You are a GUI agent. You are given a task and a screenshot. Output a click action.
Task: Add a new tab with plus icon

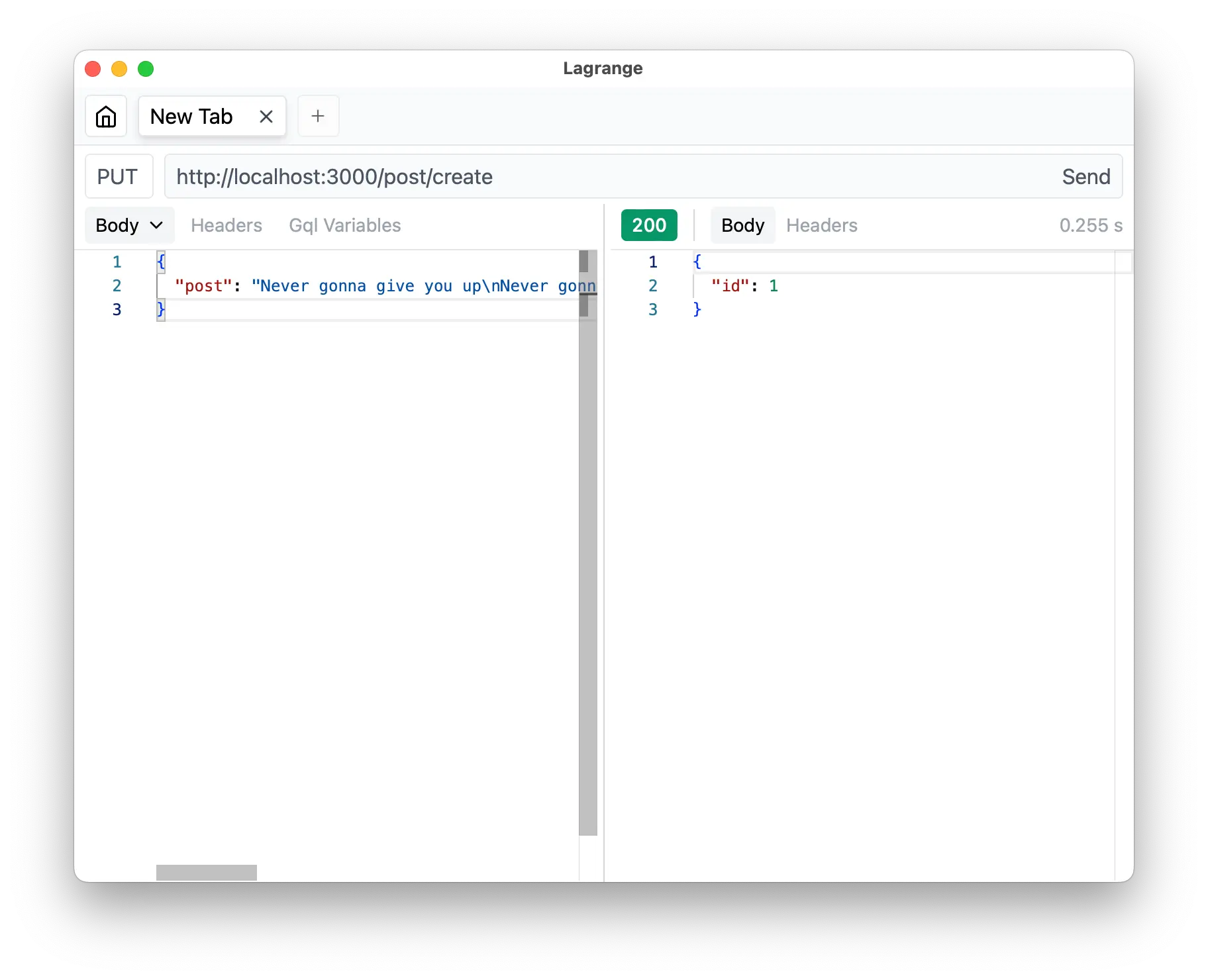click(x=318, y=117)
